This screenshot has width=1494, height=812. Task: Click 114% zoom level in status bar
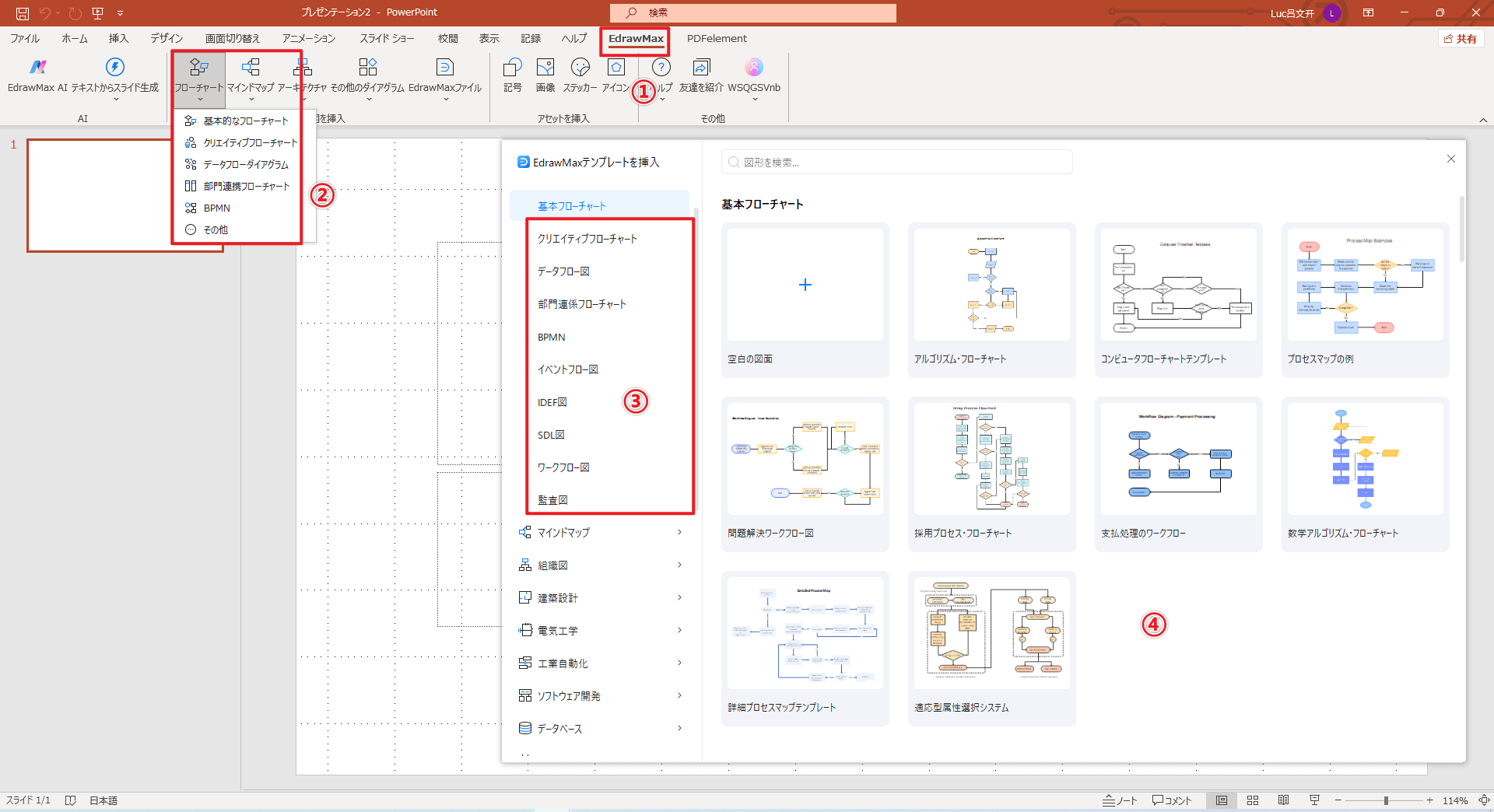point(1455,800)
